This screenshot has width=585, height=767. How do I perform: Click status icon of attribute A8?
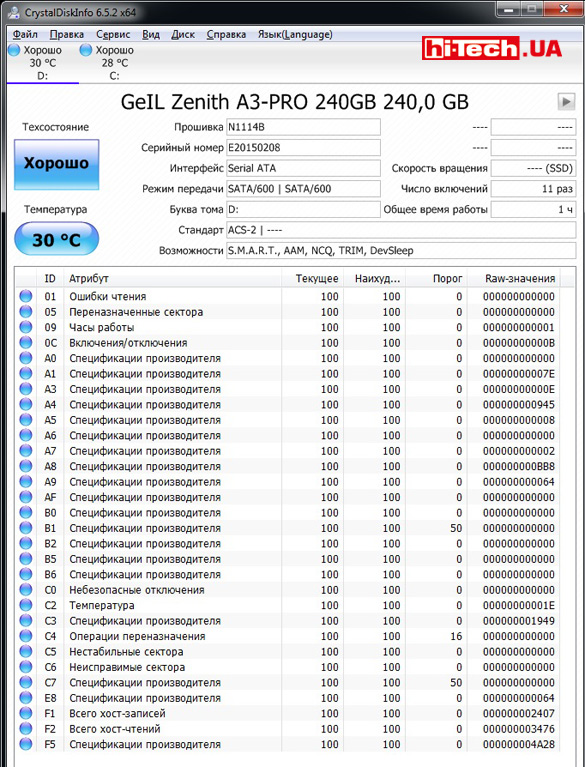pyautogui.click(x=26, y=466)
